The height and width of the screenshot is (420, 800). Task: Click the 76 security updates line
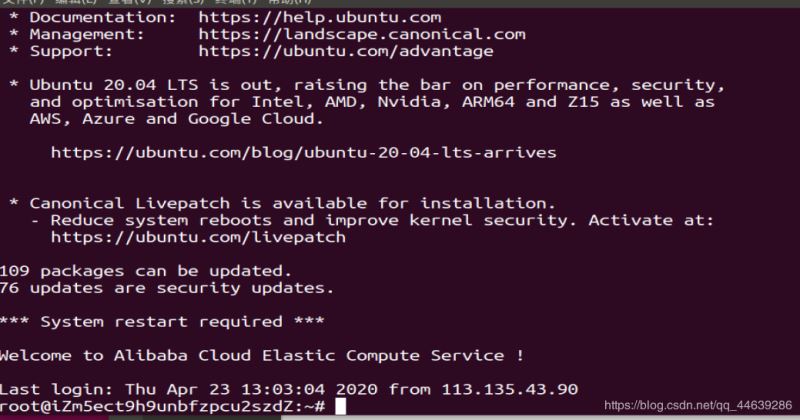tap(166, 288)
